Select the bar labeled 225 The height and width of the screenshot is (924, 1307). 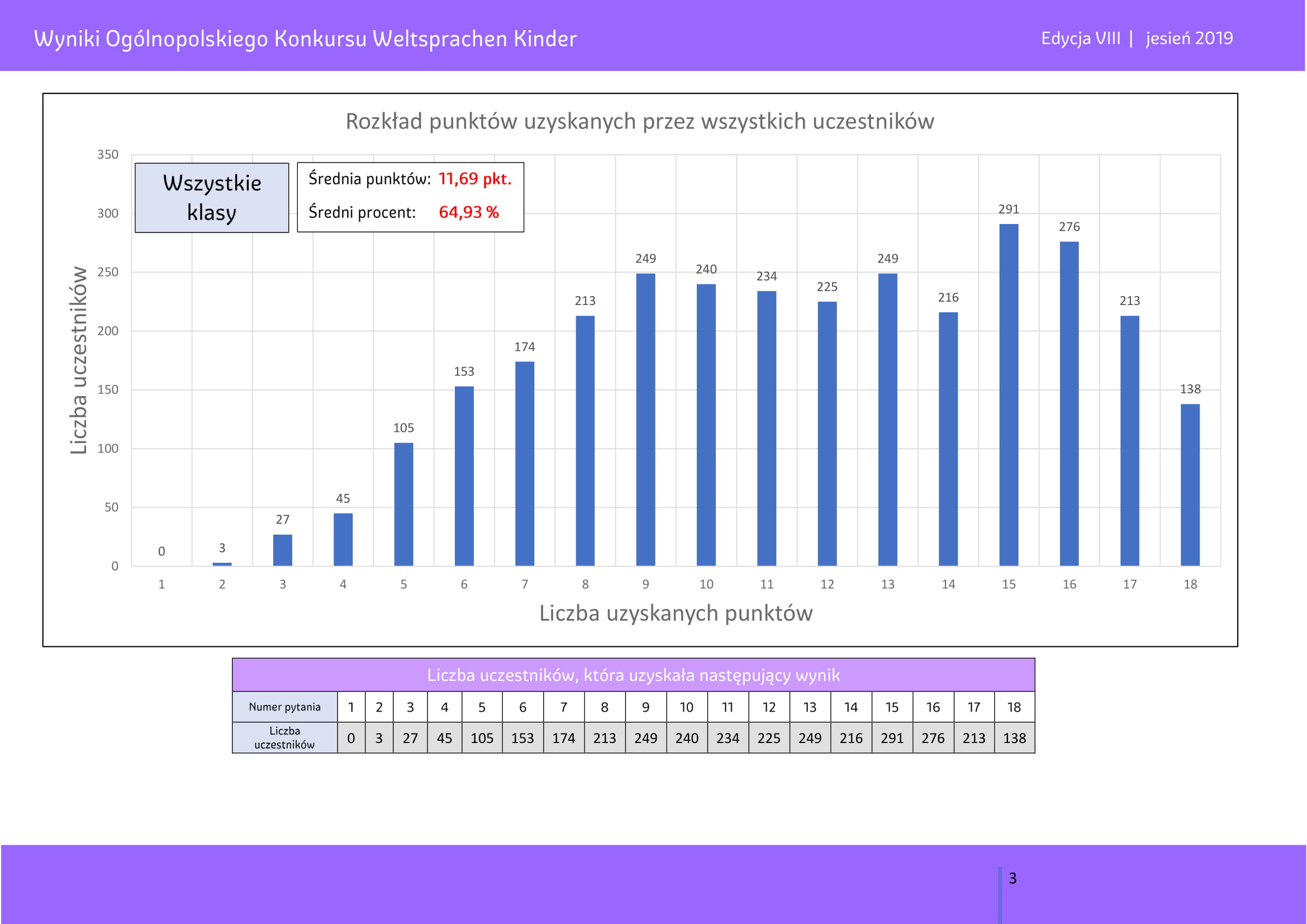pyautogui.click(x=827, y=434)
